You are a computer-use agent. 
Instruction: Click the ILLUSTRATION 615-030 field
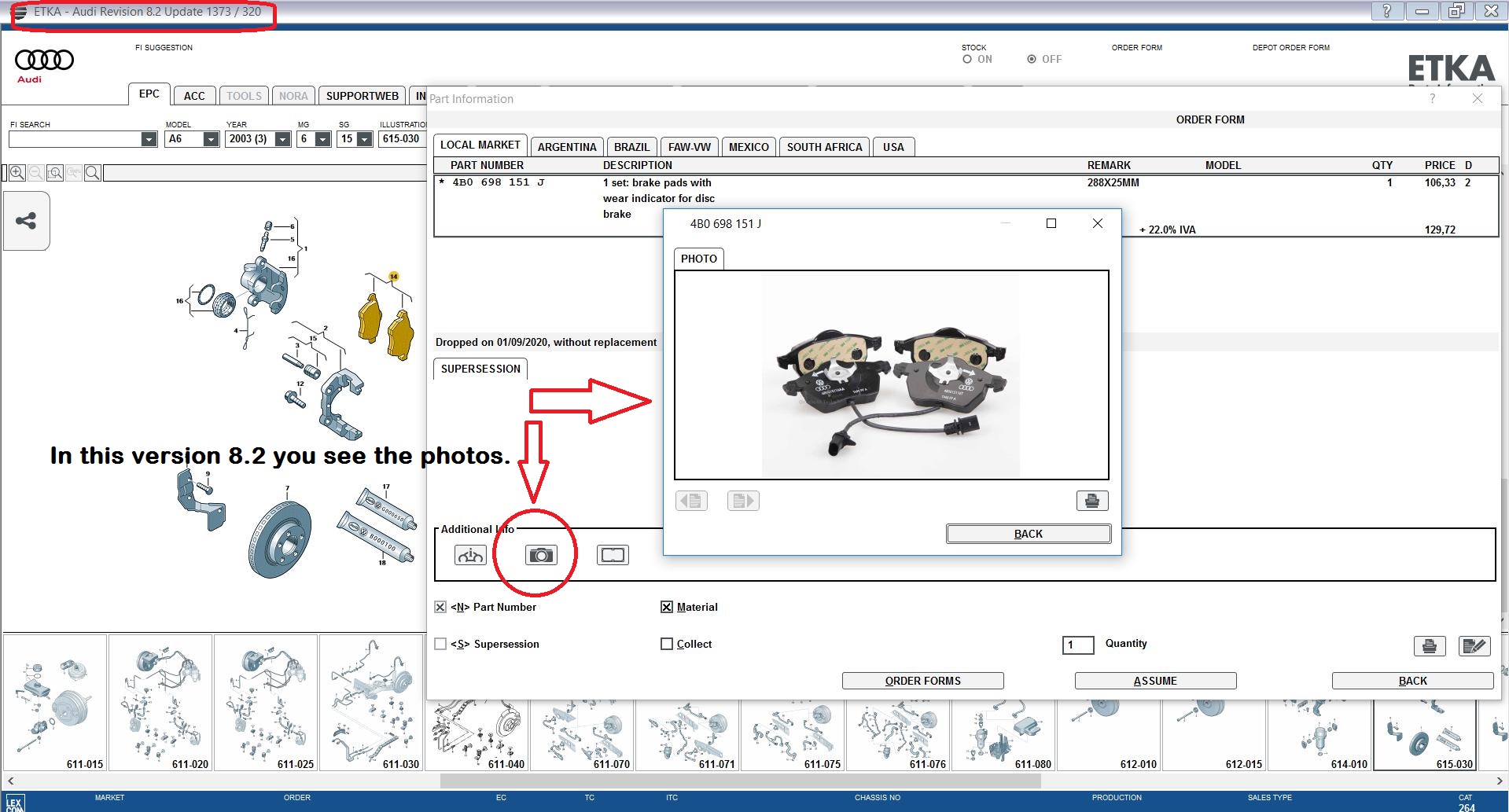coord(403,139)
